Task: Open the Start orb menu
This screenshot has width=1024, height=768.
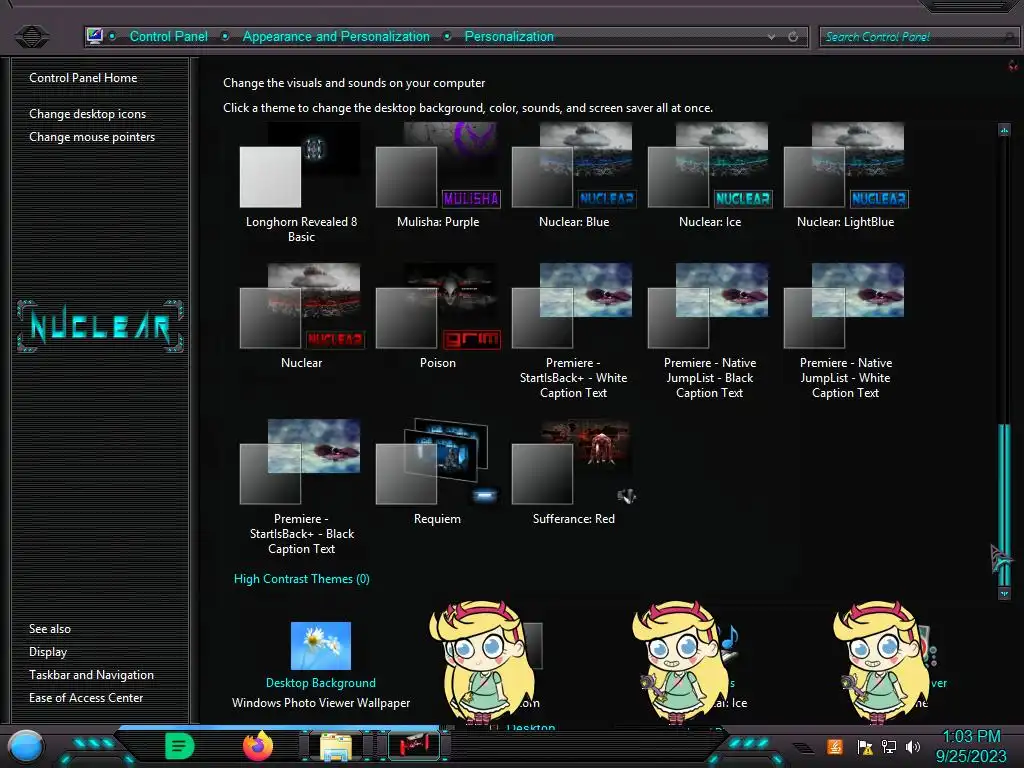Action: pyautogui.click(x=26, y=746)
